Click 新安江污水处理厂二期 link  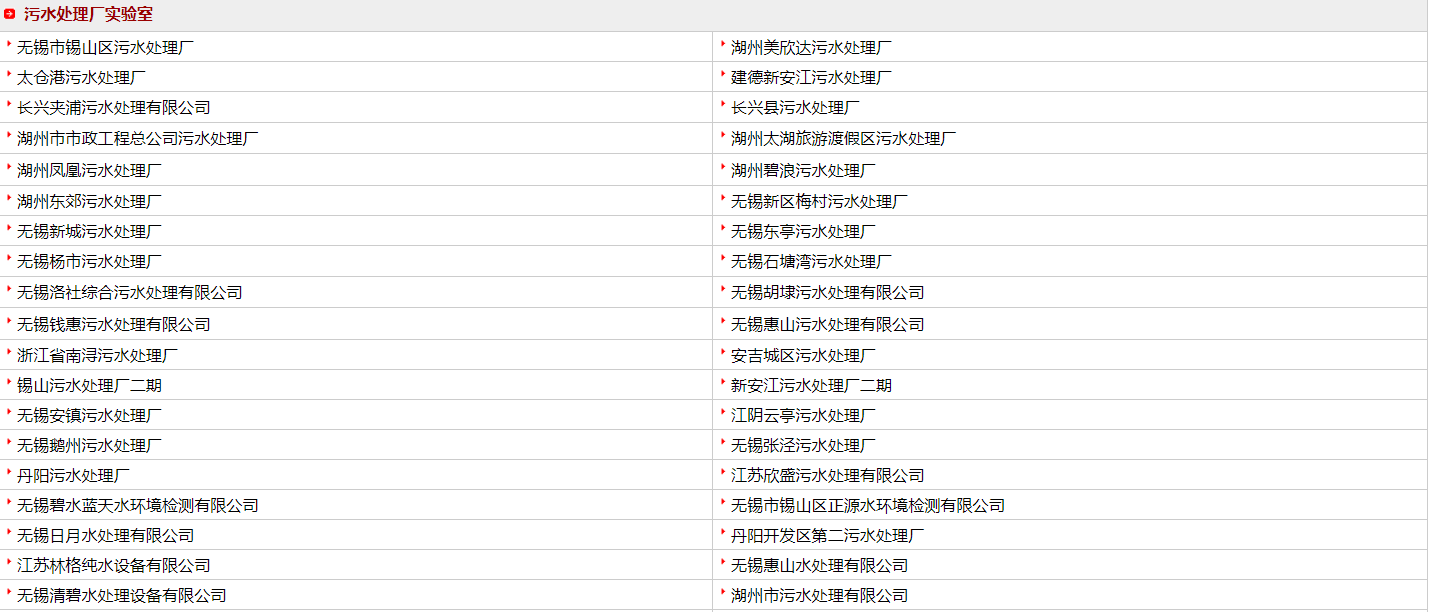click(811, 385)
